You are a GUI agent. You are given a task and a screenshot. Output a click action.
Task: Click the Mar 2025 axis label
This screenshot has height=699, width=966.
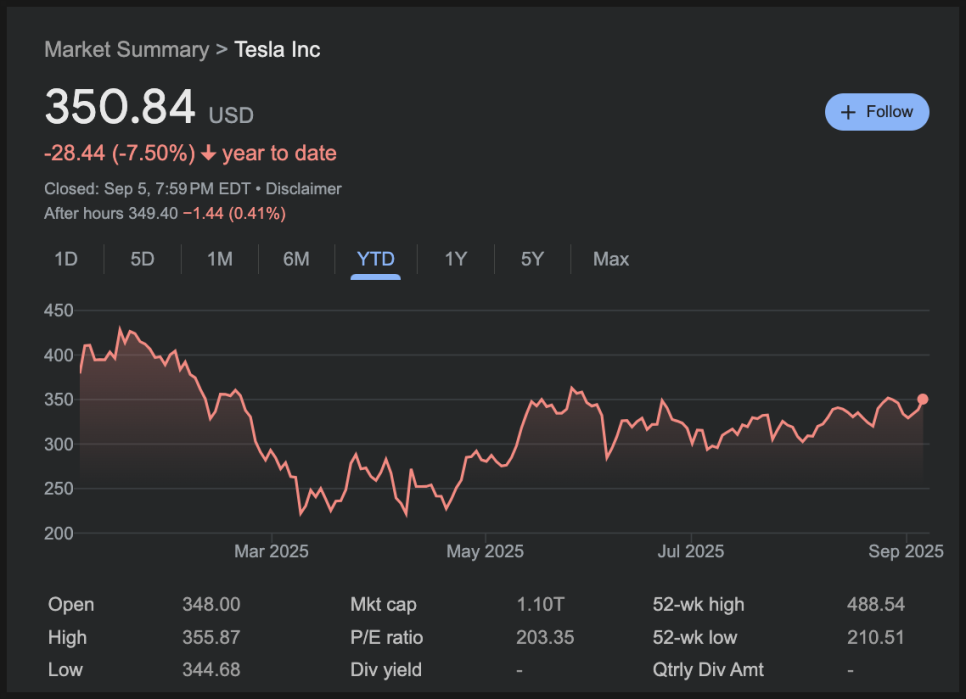[271, 551]
